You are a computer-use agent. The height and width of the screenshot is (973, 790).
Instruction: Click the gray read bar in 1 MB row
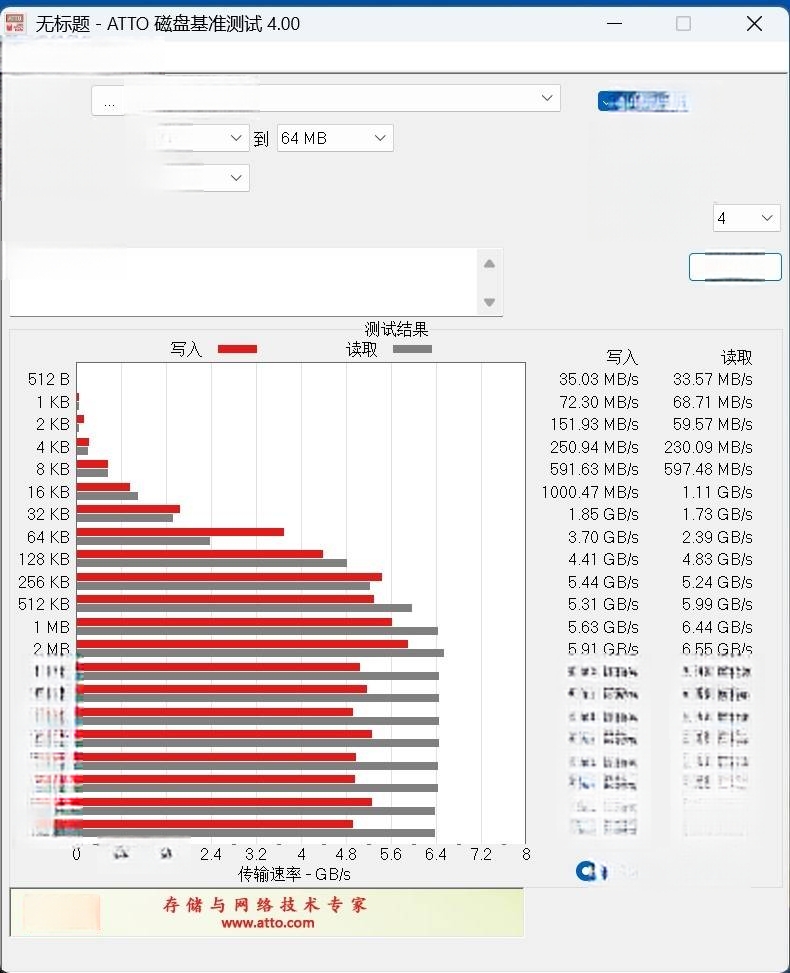coord(257,631)
